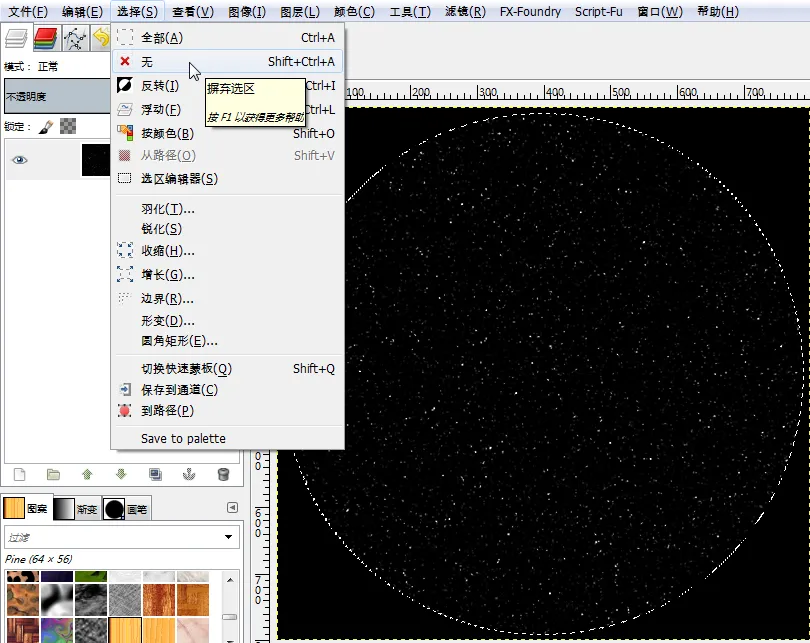Choose 全部(A) select all menu item
Viewport: 810px width, 643px height.
coord(227,38)
